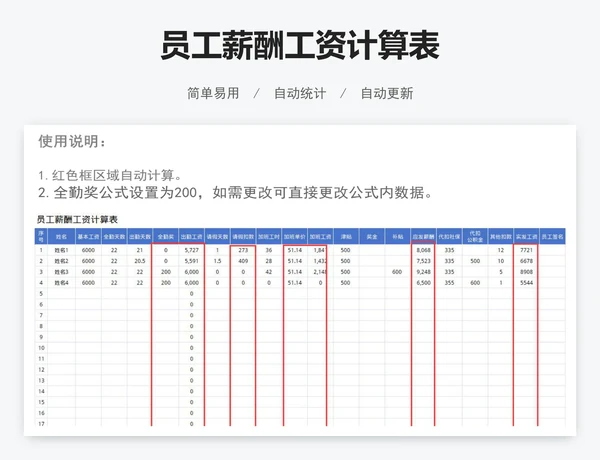Click the 简单易用 subtitle text
Viewport: 600px width, 460px height.
tap(213, 93)
